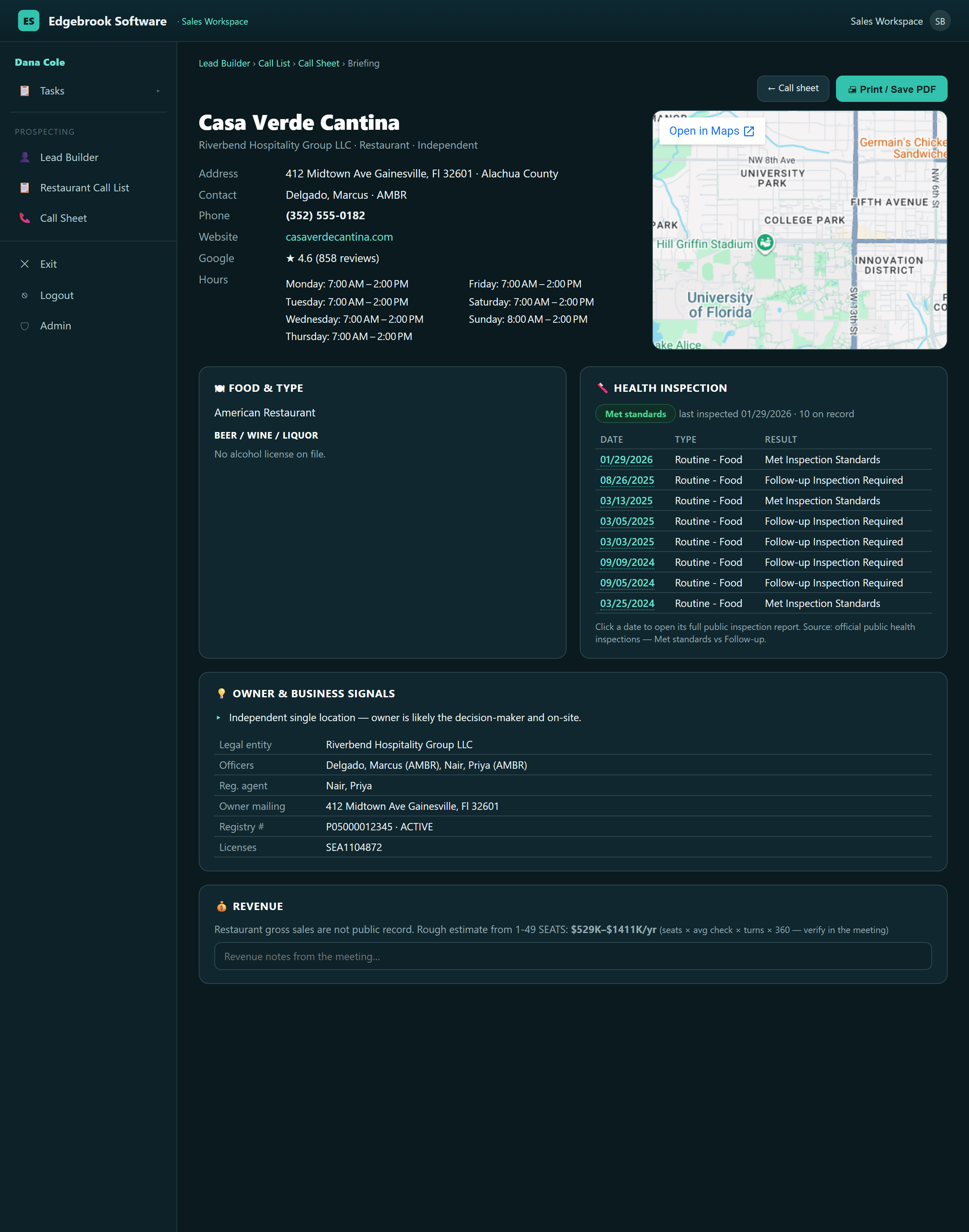Image resolution: width=969 pixels, height=1232 pixels.
Task: Open the 03/25/2024 inspection report
Action: click(x=627, y=603)
